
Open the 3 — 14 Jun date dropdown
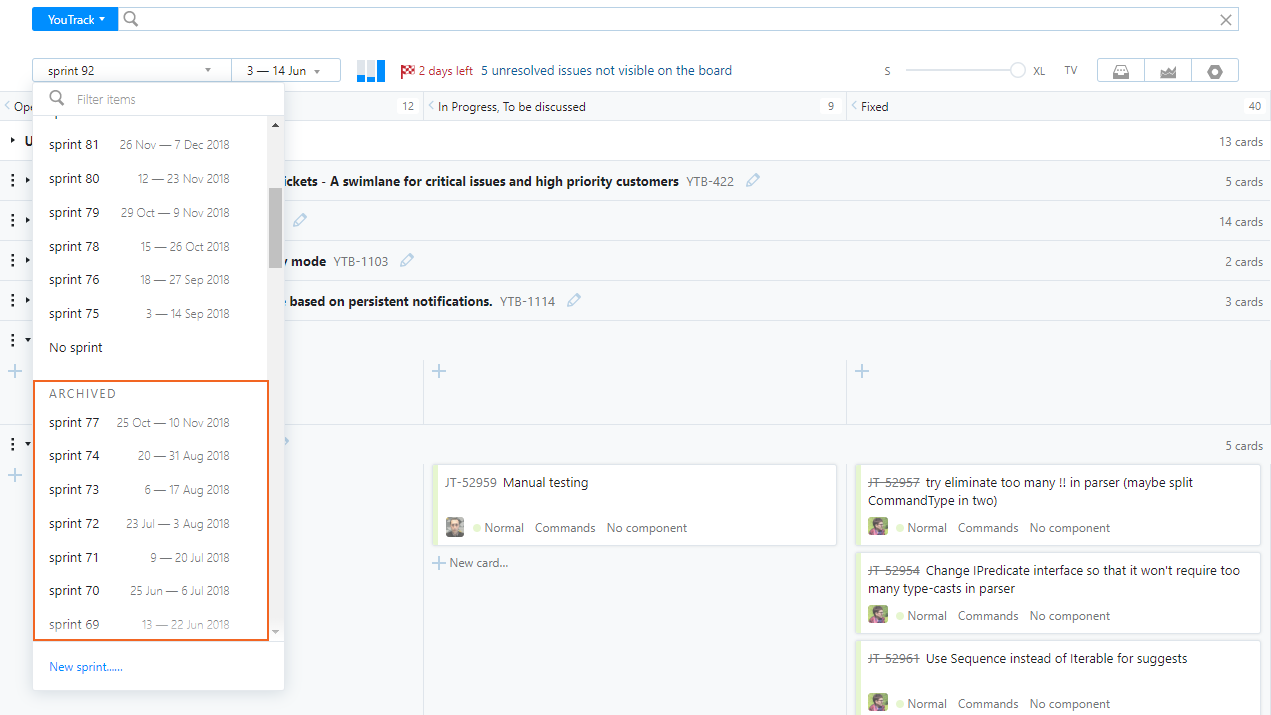click(x=285, y=71)
